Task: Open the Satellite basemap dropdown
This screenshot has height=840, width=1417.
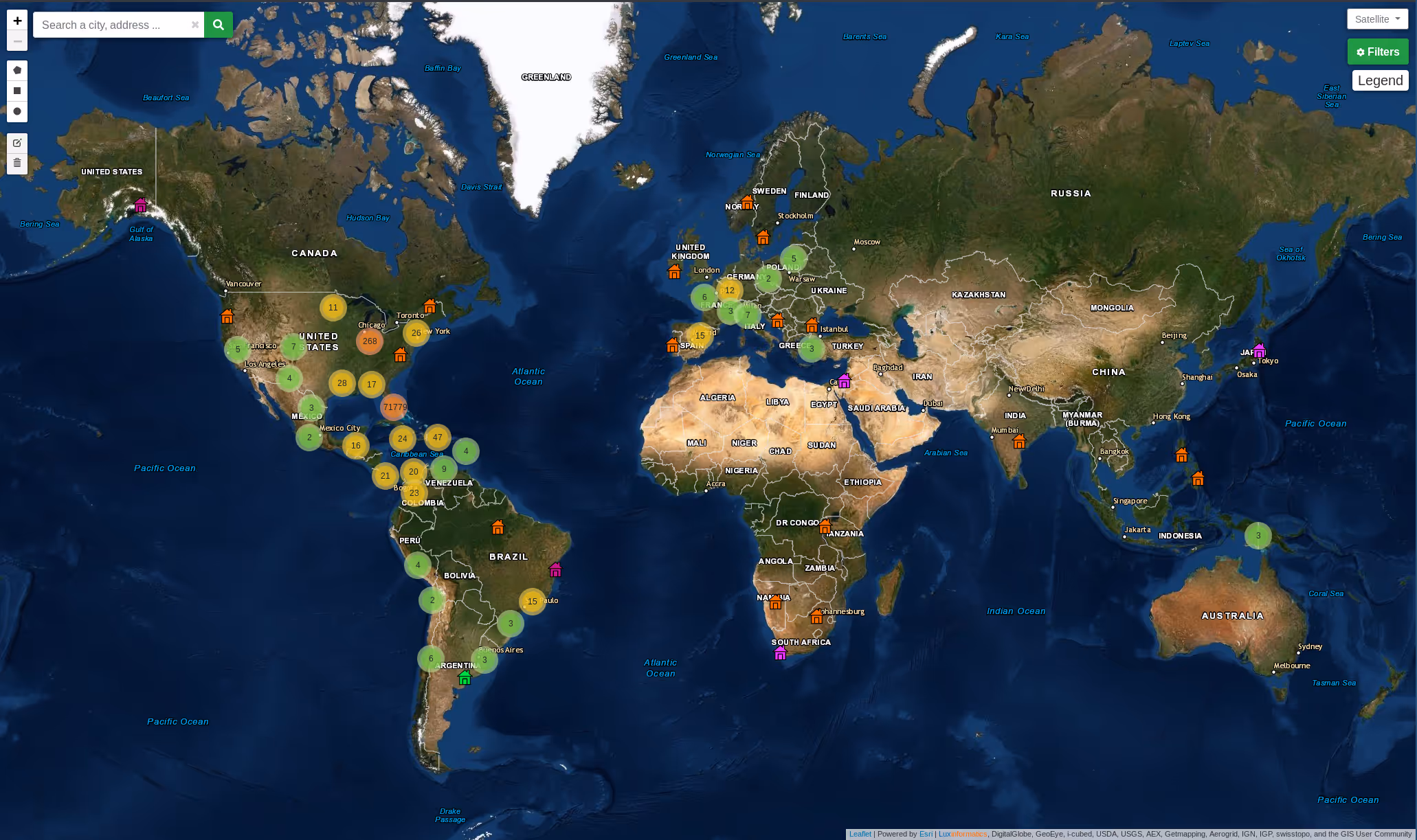Action: (1377, 19)
